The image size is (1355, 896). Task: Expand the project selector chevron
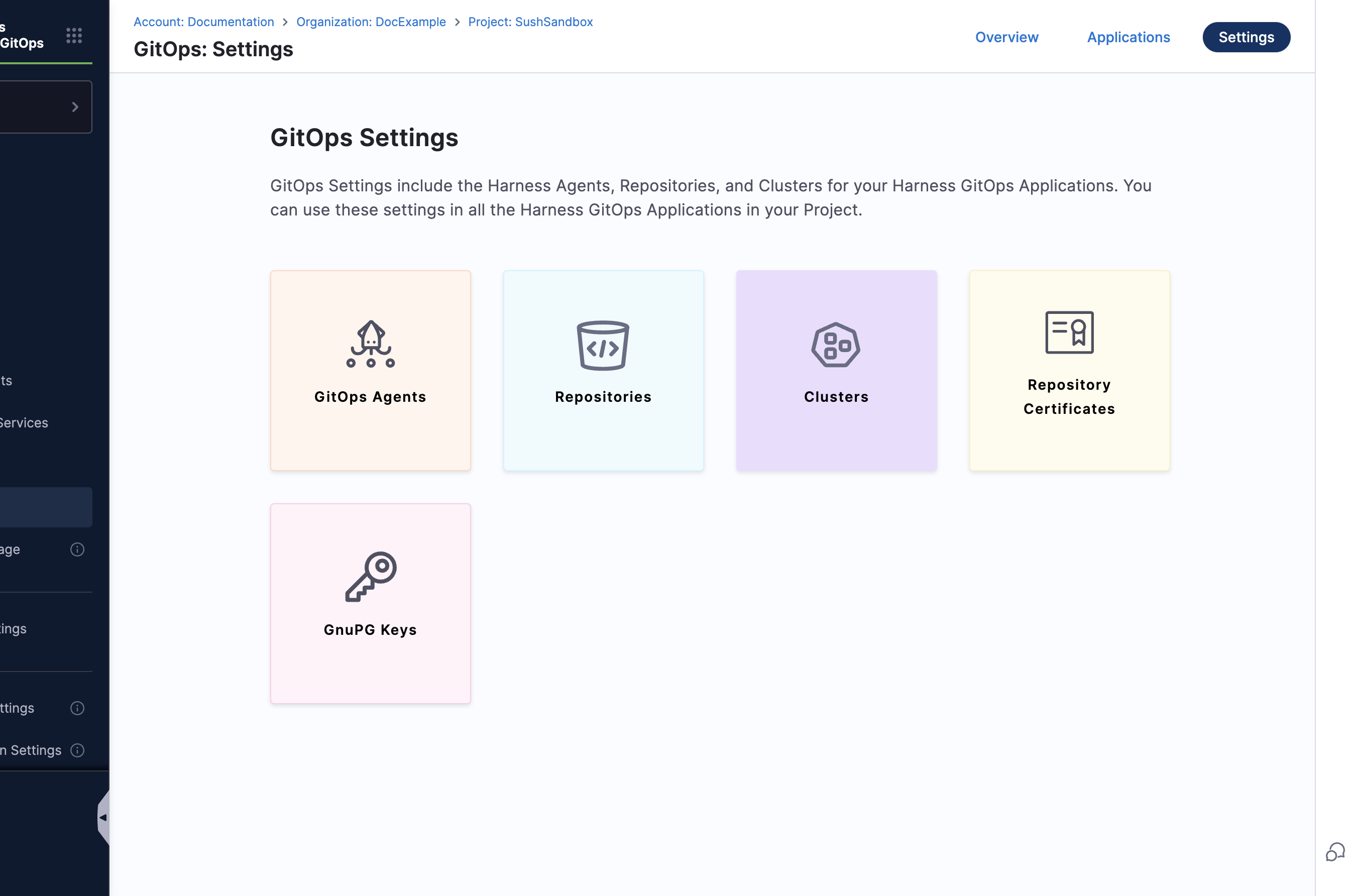pos(75,107)
